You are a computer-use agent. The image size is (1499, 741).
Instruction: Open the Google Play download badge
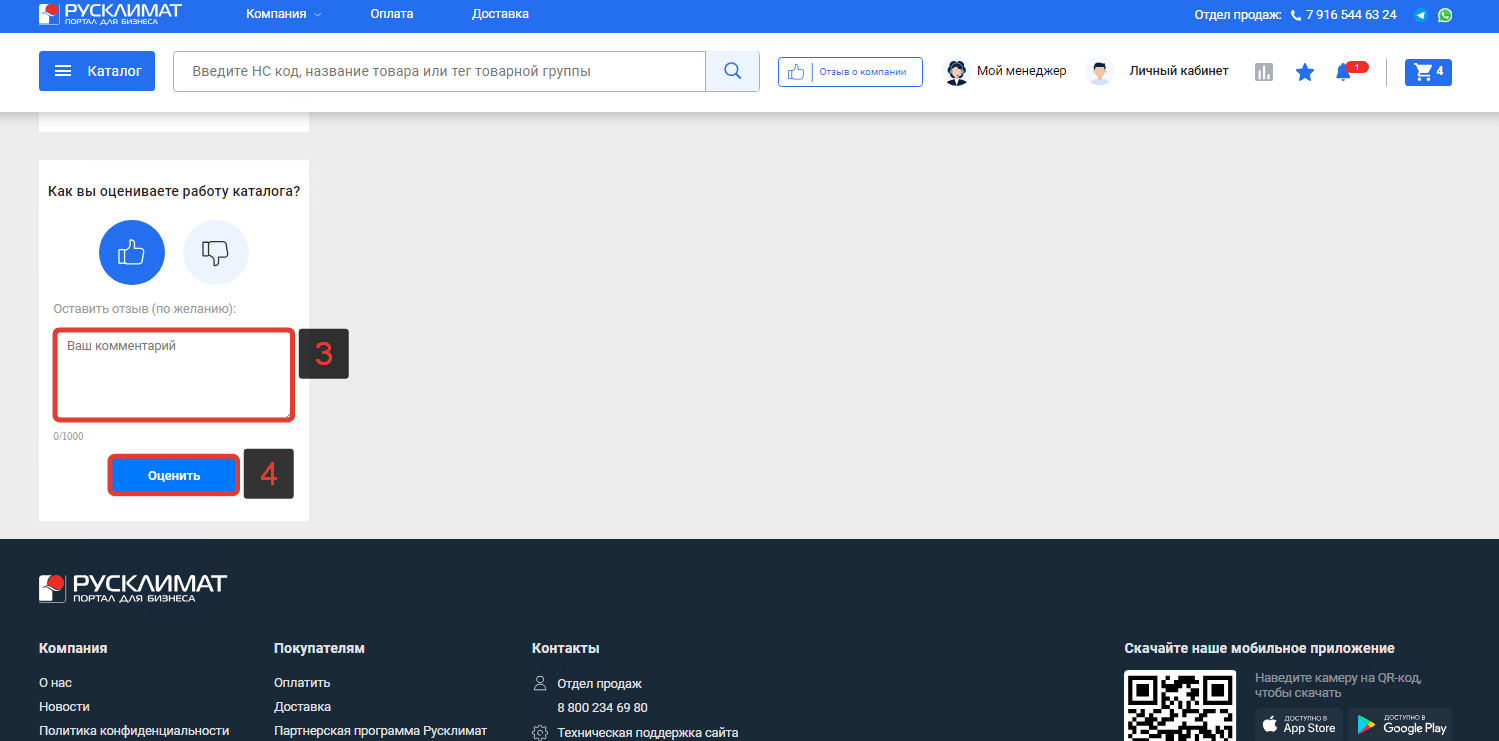[x=1400, y=723]
